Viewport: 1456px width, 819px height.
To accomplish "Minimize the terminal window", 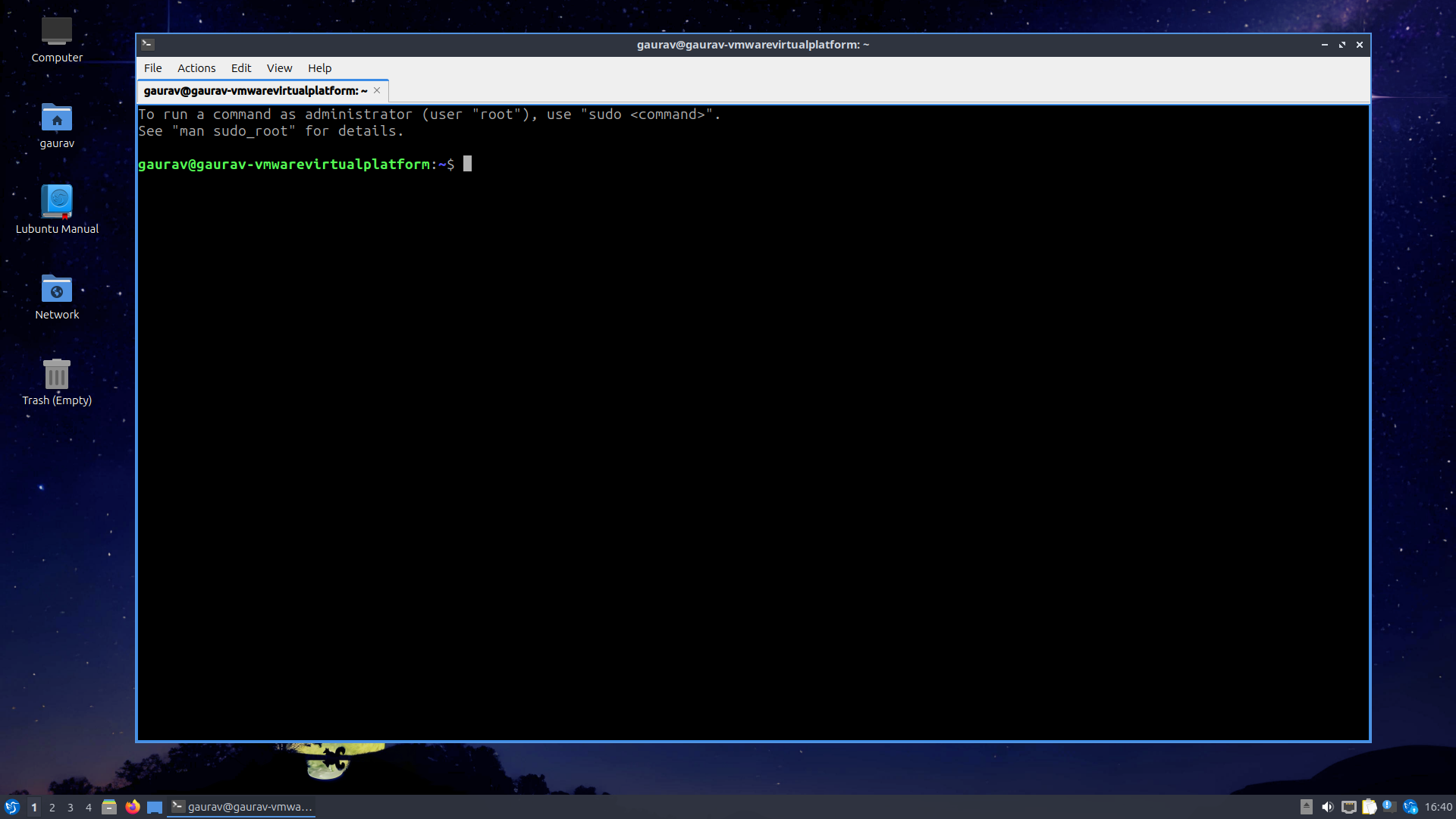I will click(1325, 45).
